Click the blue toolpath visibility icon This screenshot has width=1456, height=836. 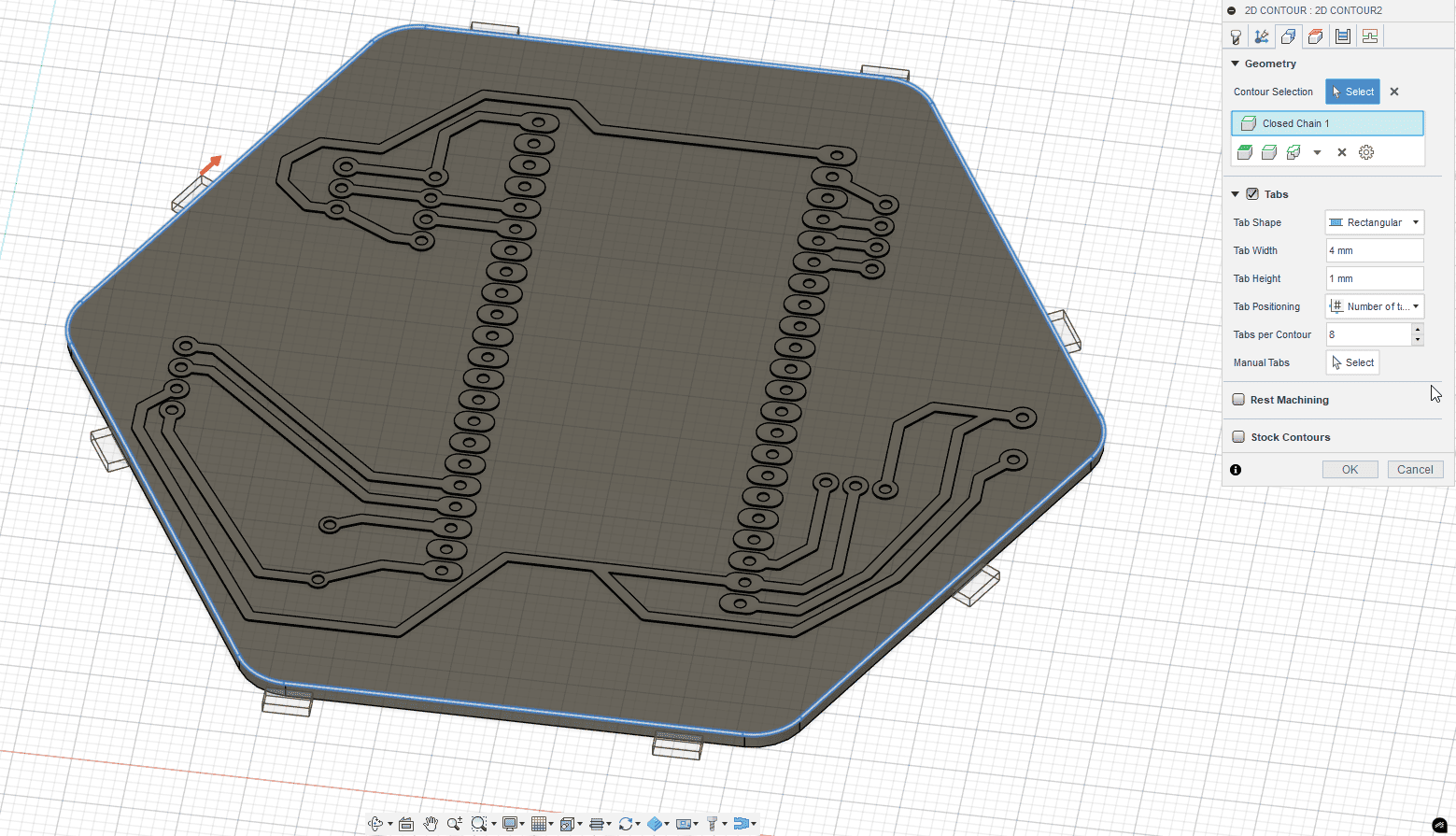pos(742,824)
